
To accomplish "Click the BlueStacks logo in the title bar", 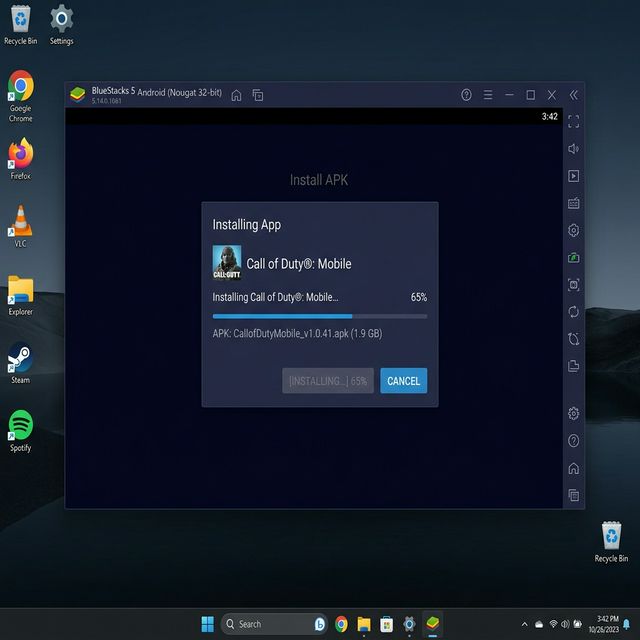I will coord(77,94).
